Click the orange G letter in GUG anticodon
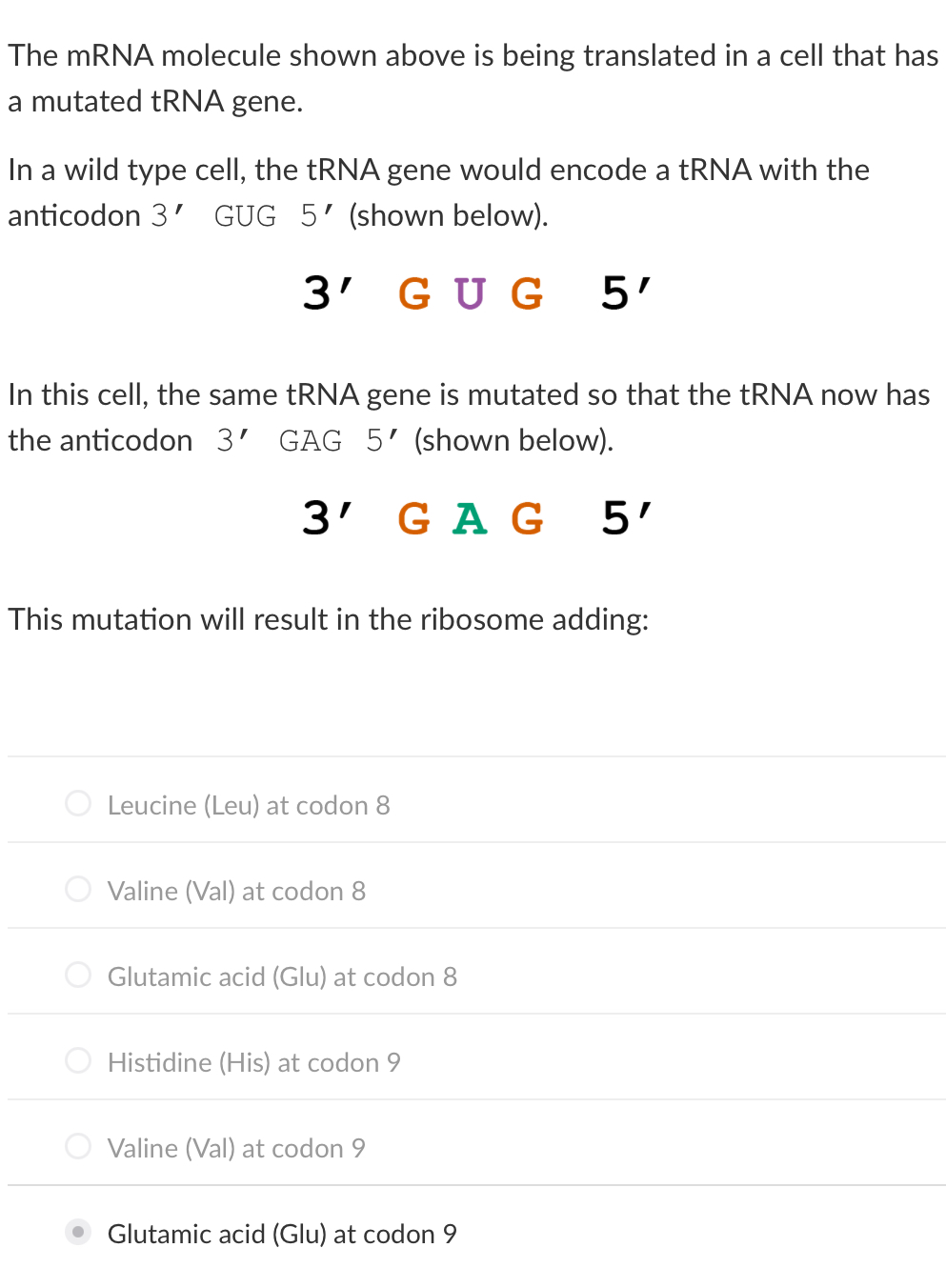Screen dimensions: 946x1288 click(414, 292)
